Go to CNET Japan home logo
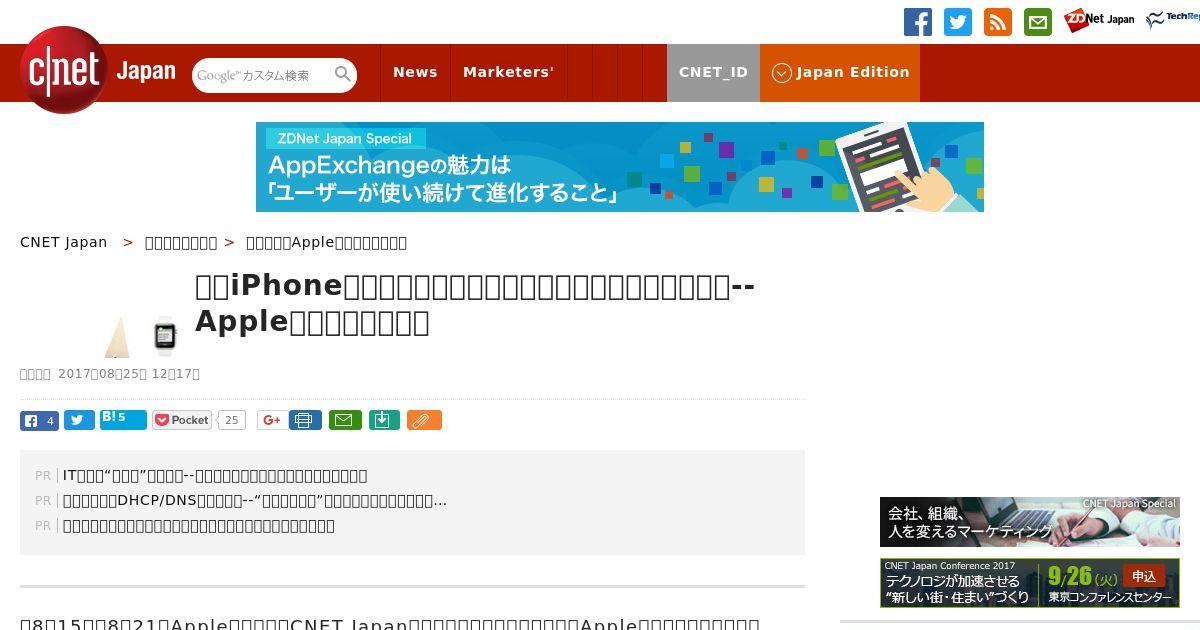This screenshot has width=1200, height=630. (x=98, y=71)
